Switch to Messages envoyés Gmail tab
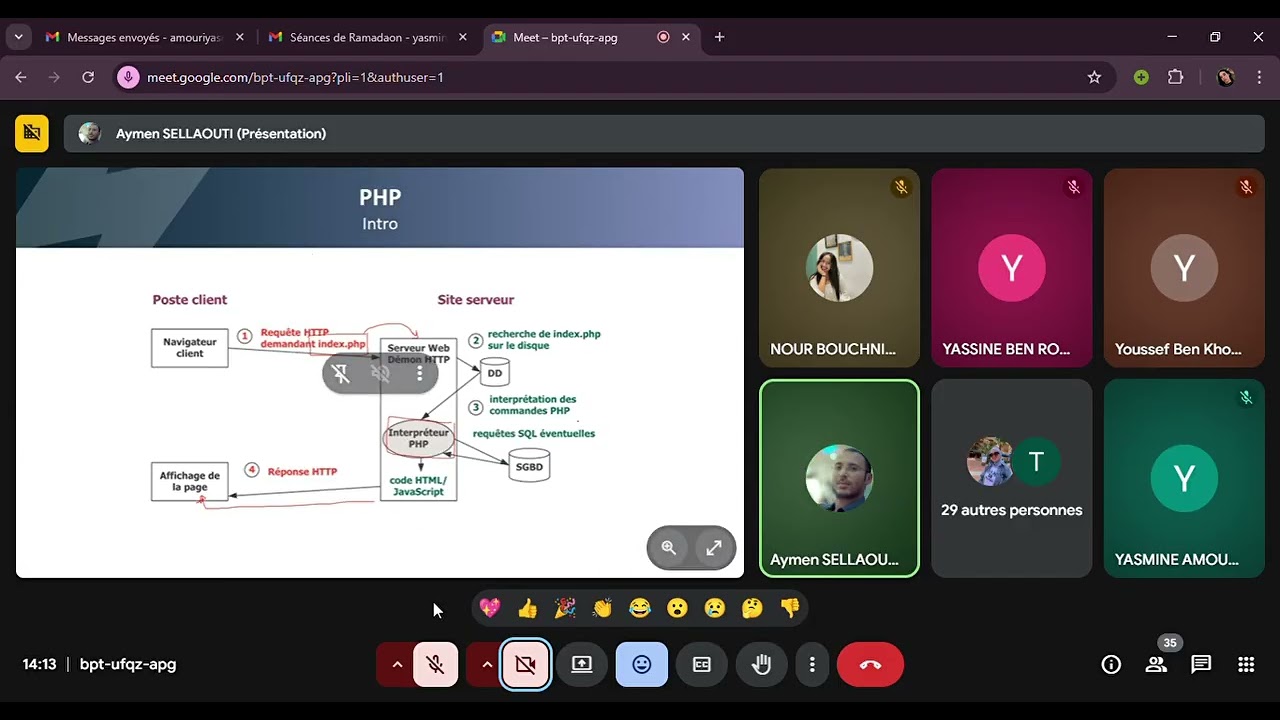This screenshot has width=1280, height=720. pos(144,37)
